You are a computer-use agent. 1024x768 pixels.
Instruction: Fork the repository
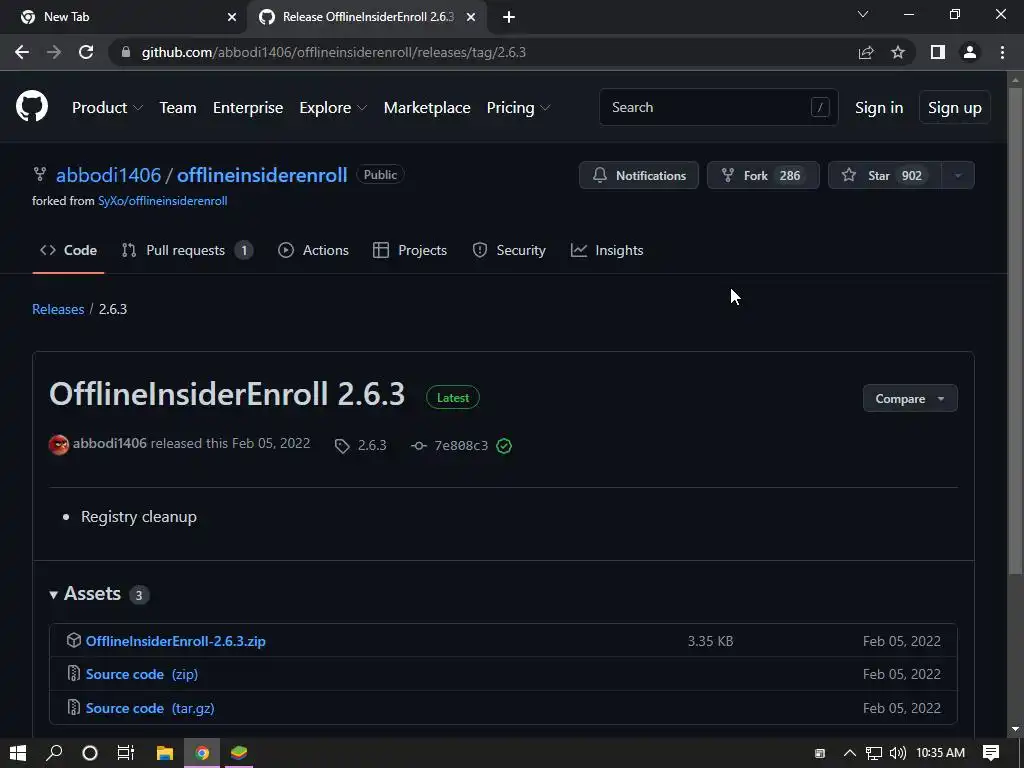click(x=763, y=175)
